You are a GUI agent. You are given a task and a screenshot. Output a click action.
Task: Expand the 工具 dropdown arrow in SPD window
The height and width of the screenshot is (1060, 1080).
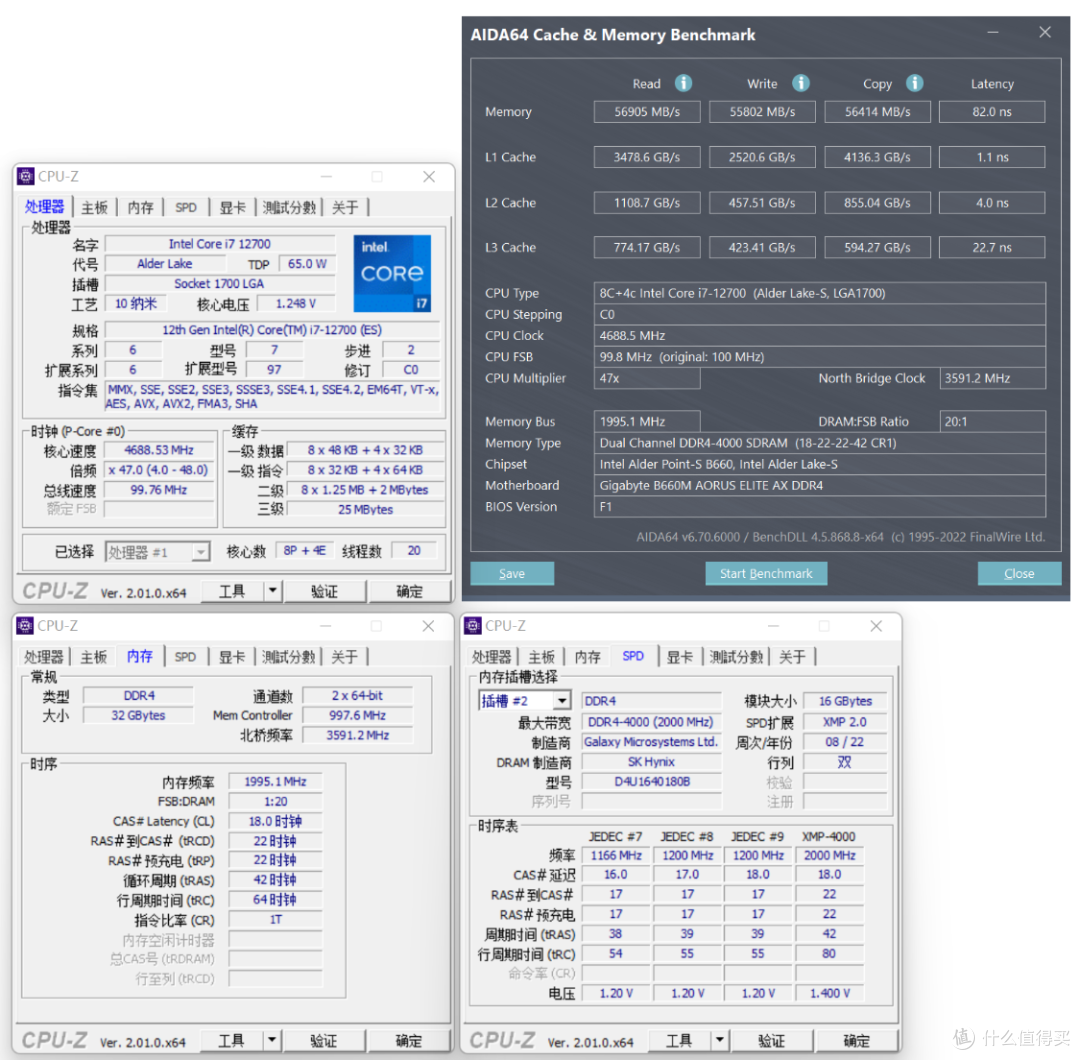point(720,1039)
